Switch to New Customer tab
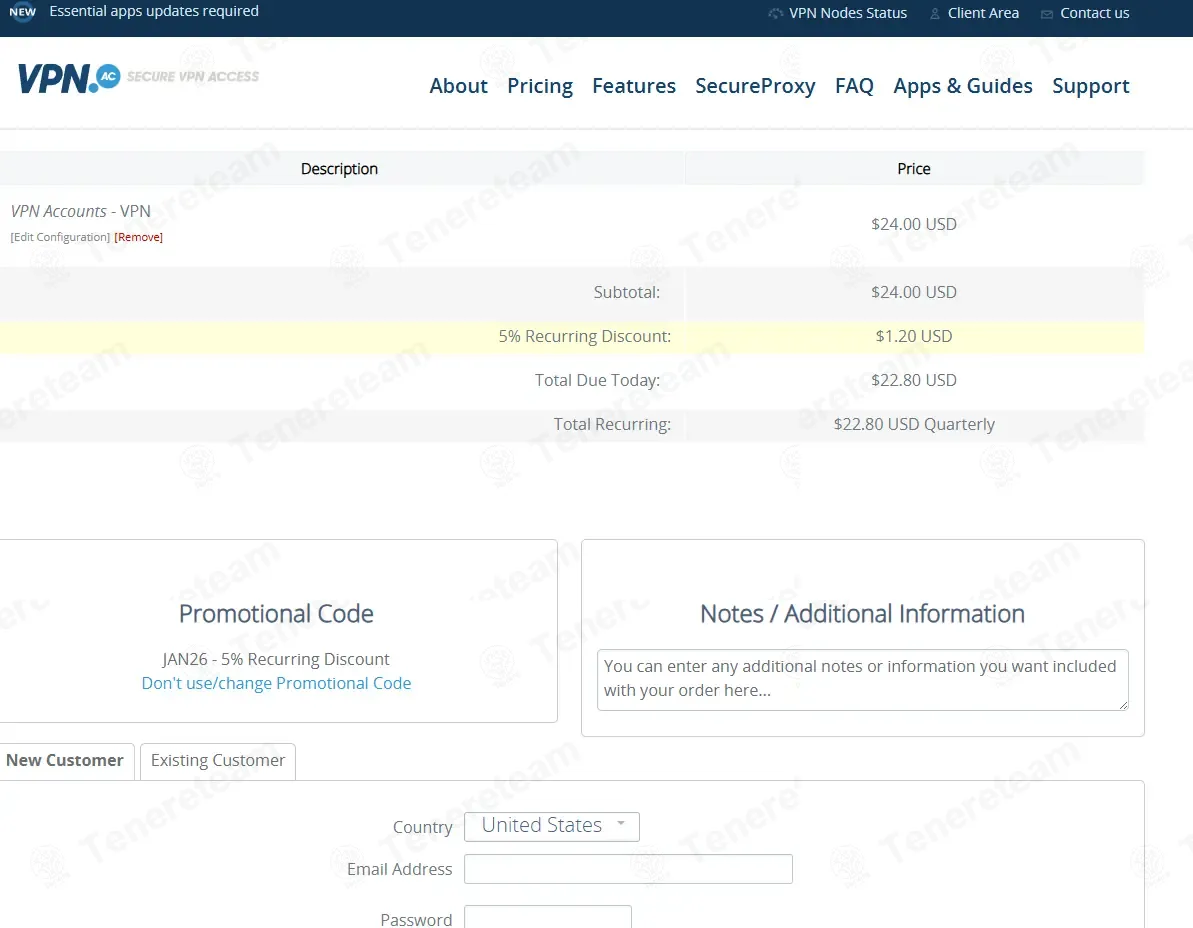 coord(65,761)
